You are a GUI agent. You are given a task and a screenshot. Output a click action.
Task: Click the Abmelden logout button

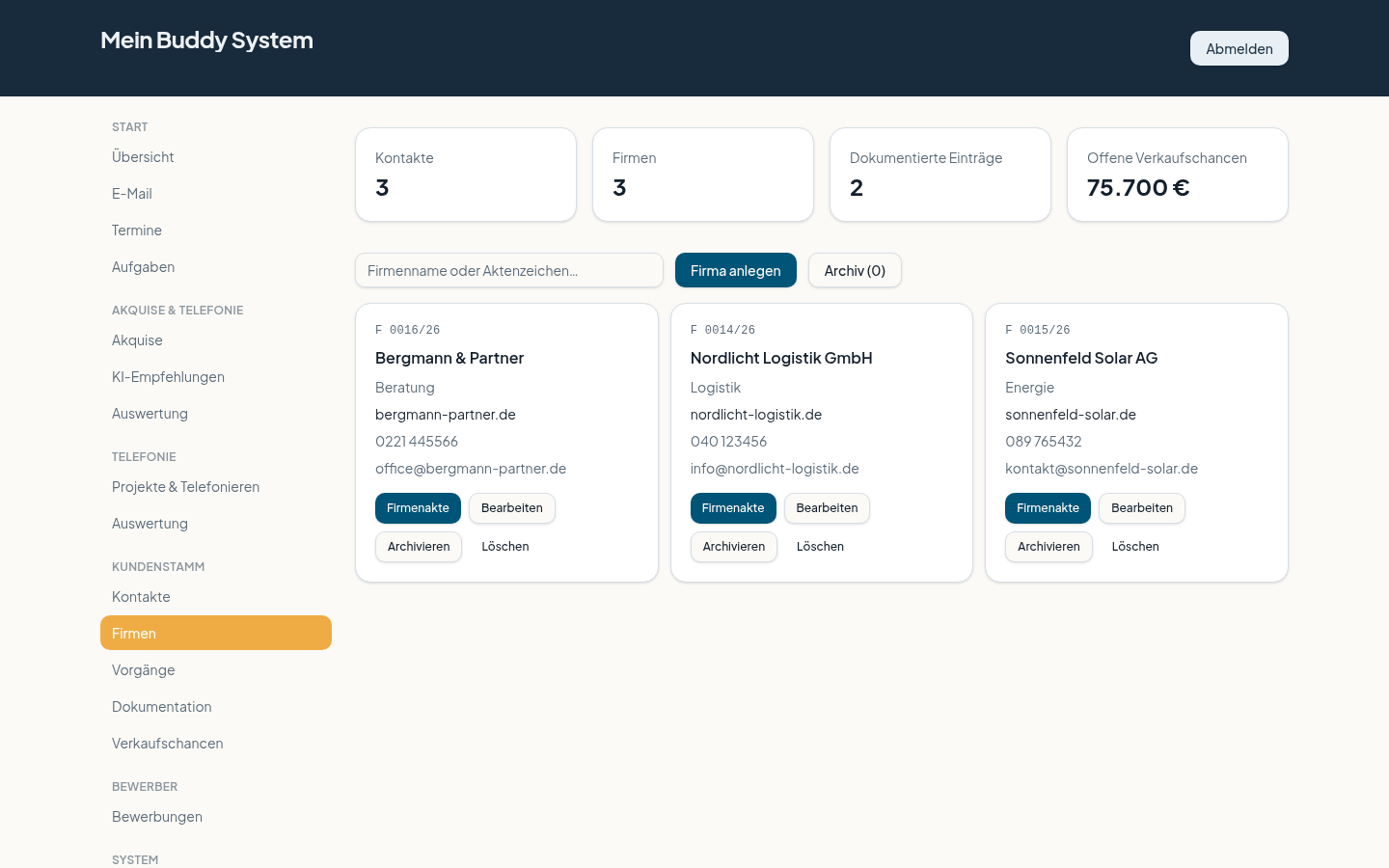[x=1239, y=48]
